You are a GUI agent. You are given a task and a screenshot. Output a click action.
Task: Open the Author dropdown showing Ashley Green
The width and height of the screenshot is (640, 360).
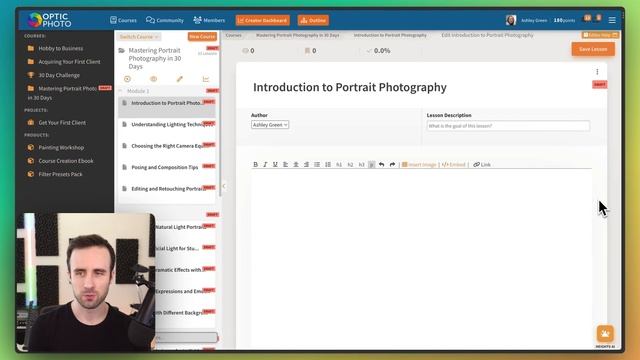270,125
